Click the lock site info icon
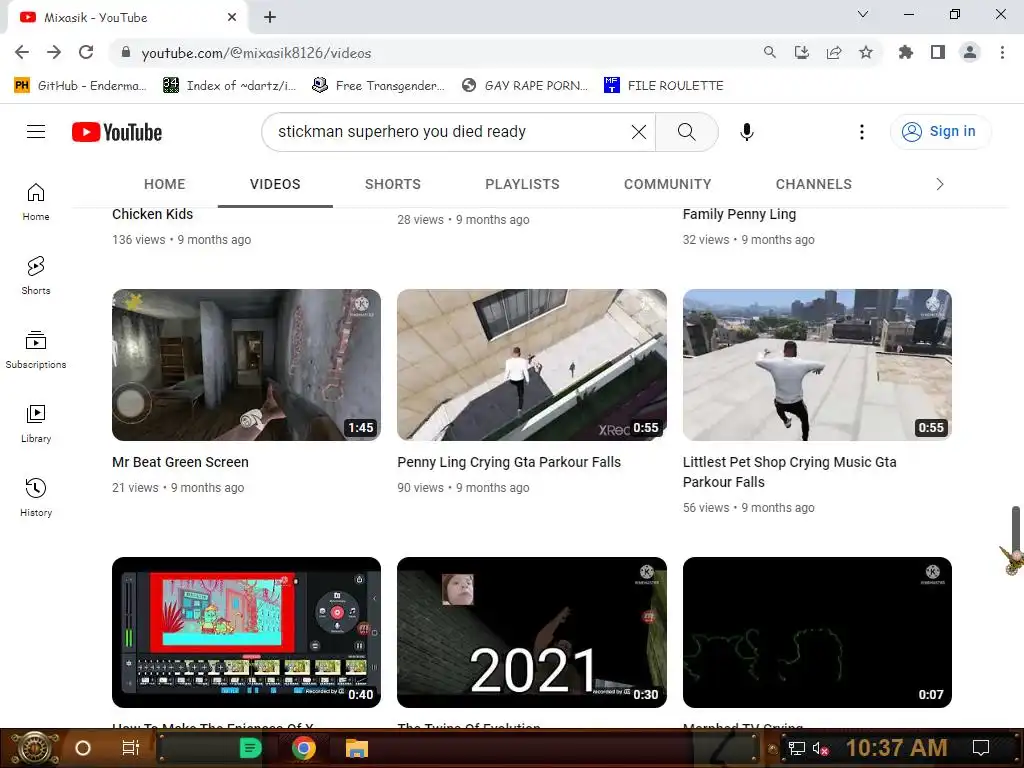 126,52
